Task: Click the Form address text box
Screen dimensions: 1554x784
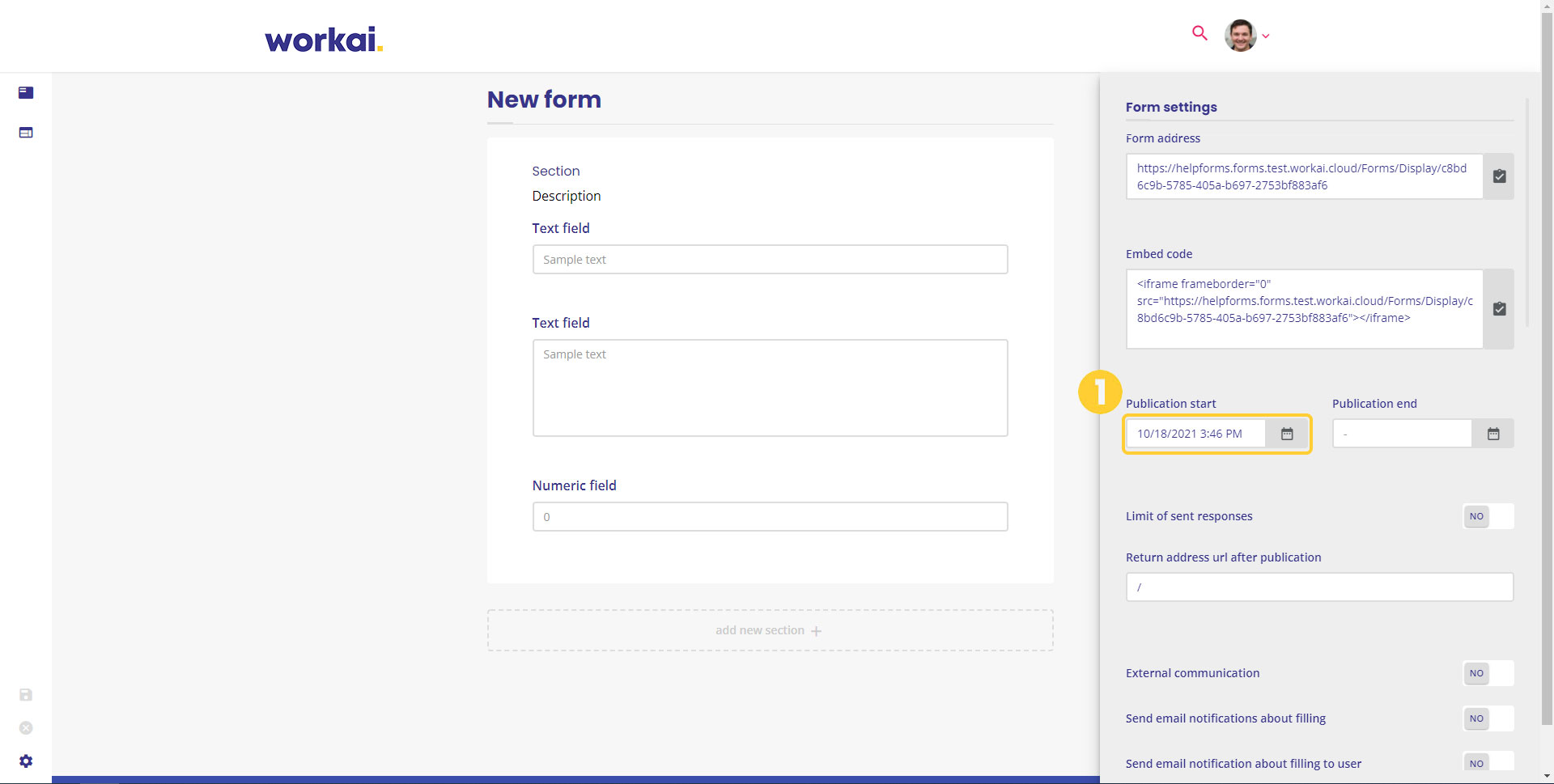Action: pyautogui.click(x=1305, y=176)
